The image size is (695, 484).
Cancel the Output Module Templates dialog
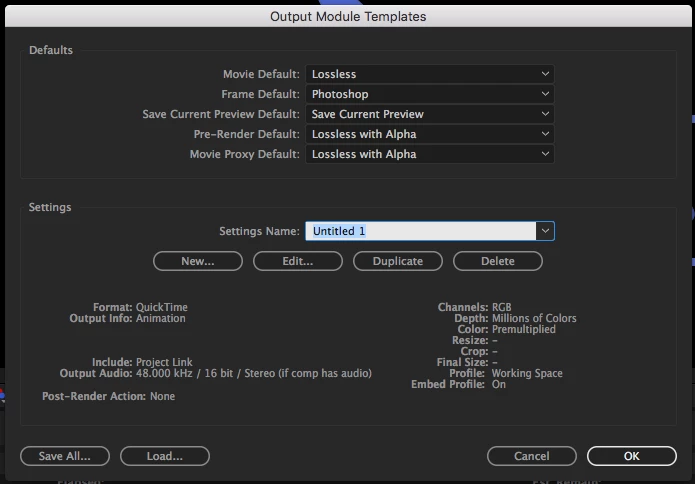coord(532,456)
